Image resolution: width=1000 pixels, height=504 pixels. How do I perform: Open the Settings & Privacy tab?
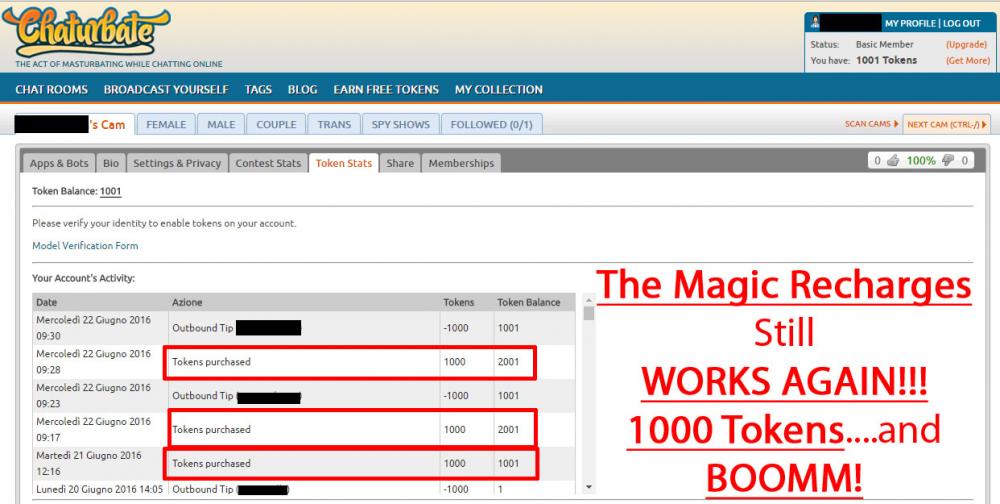click(177, 163)
